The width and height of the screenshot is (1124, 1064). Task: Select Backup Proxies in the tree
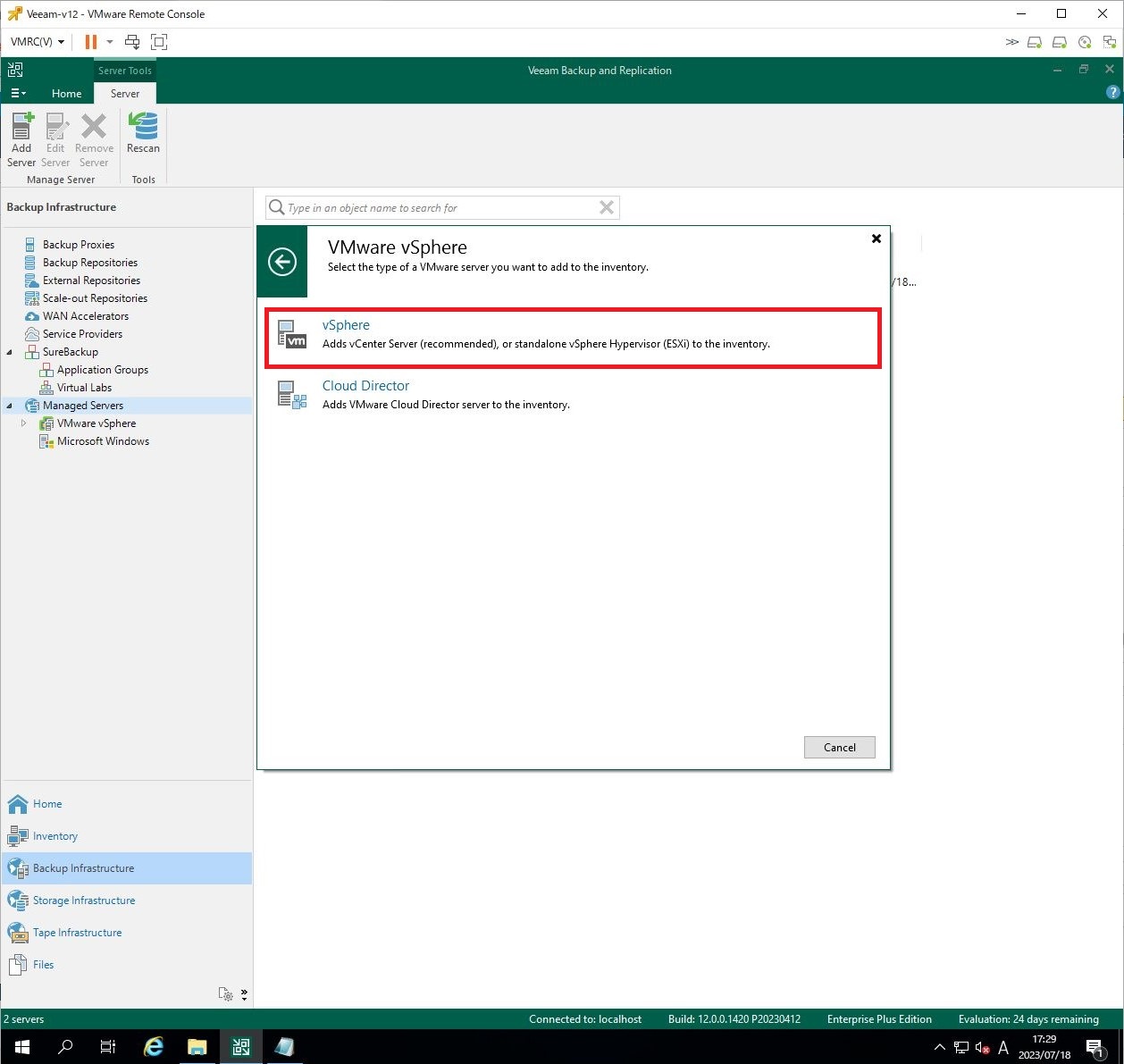coord(79,245)
